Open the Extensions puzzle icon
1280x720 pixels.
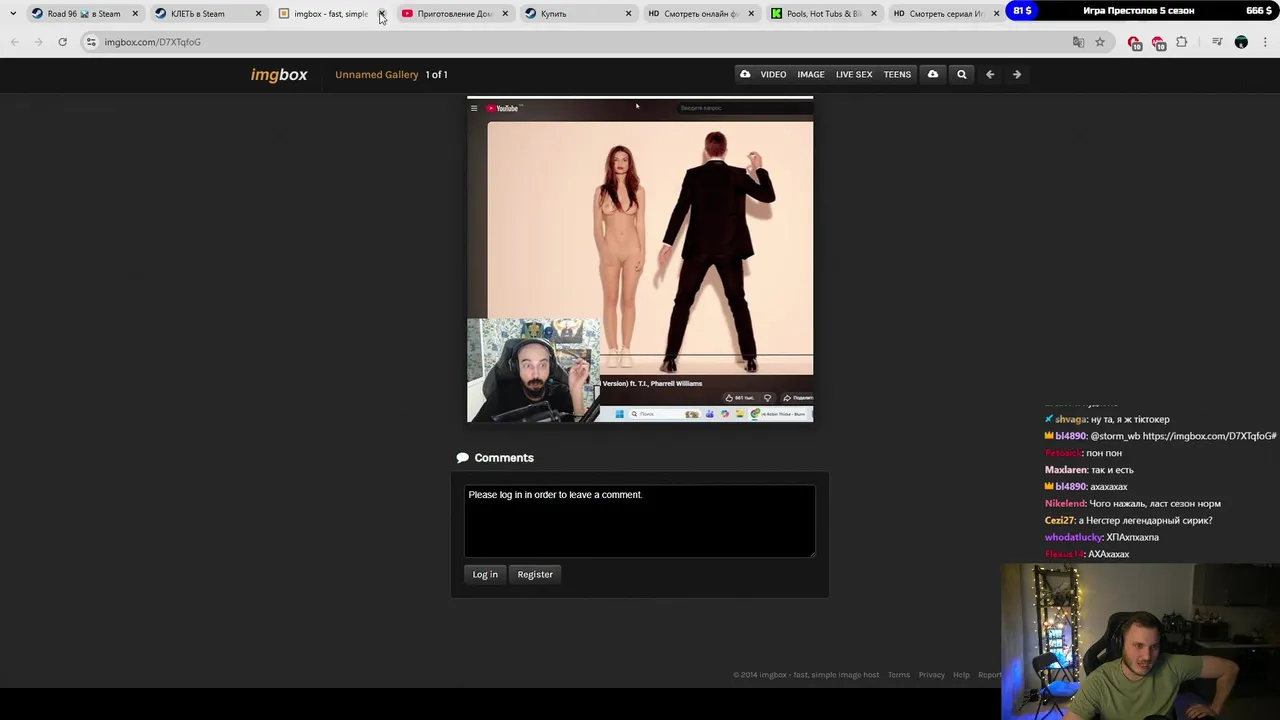click(1182, 42)
